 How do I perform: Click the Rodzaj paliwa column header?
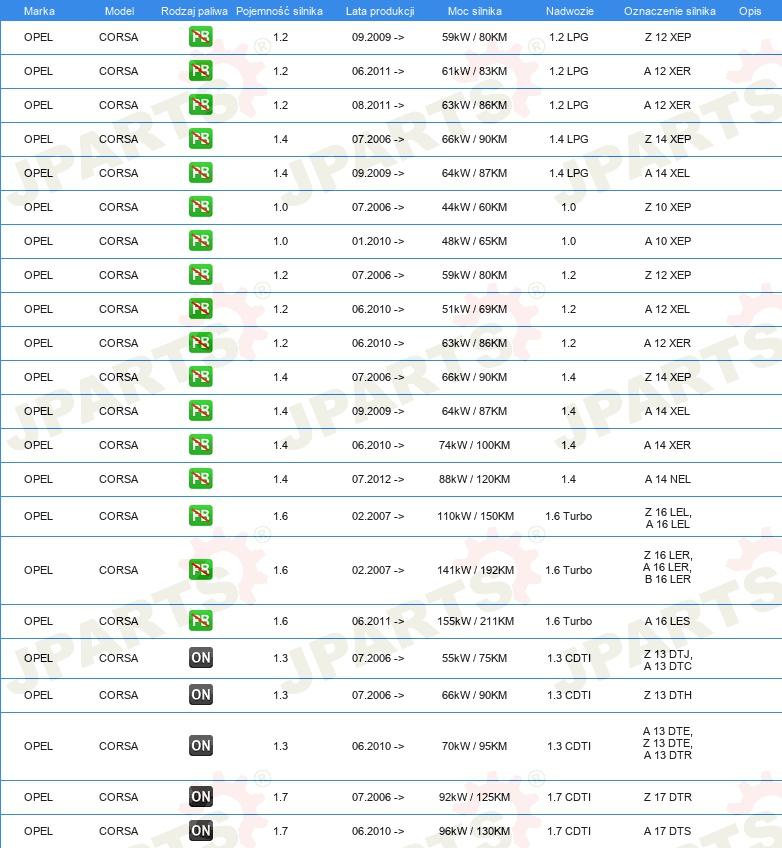194,11
